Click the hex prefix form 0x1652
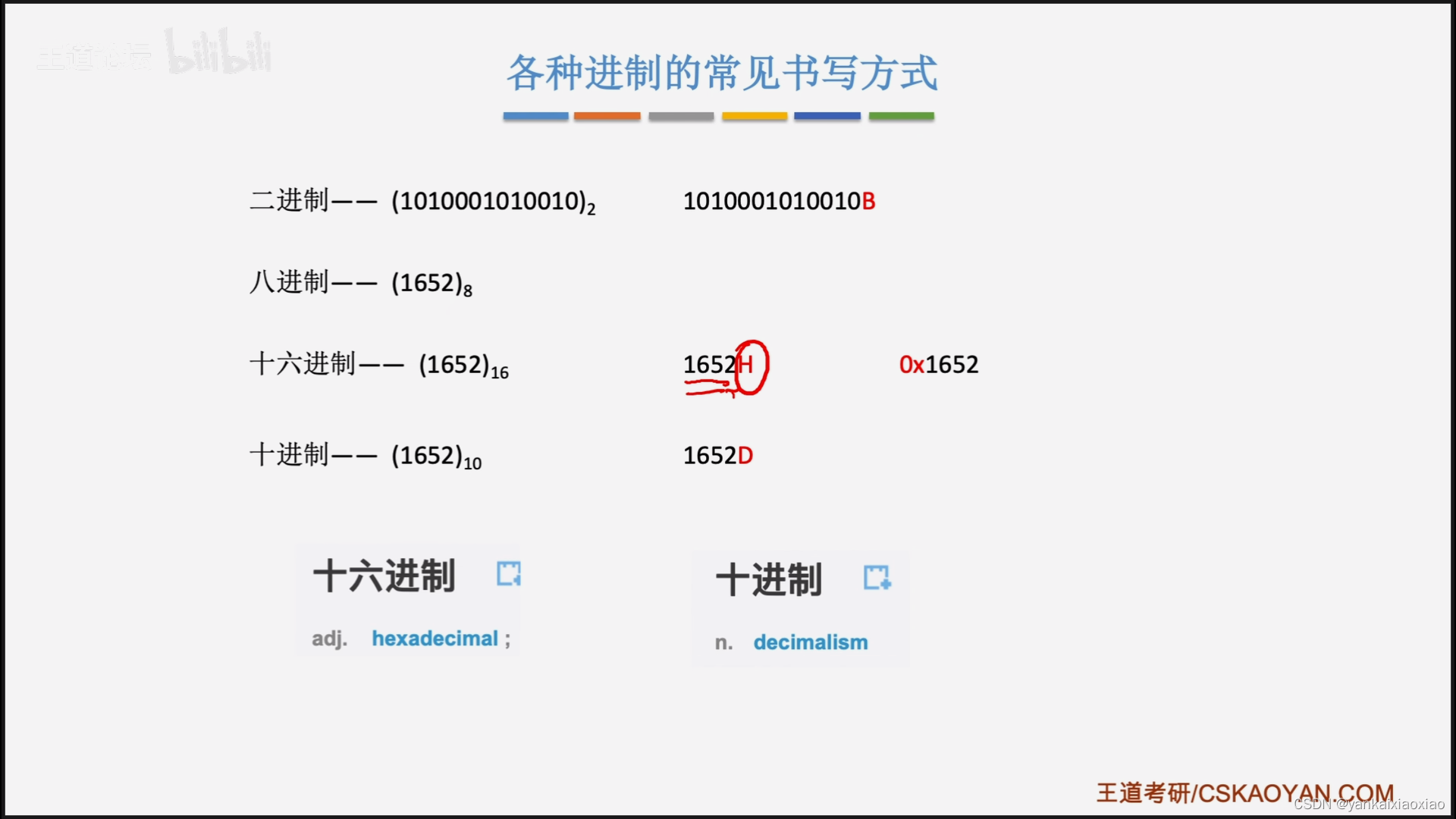This screenshot has width=1456, height=819. click(939, 365)
